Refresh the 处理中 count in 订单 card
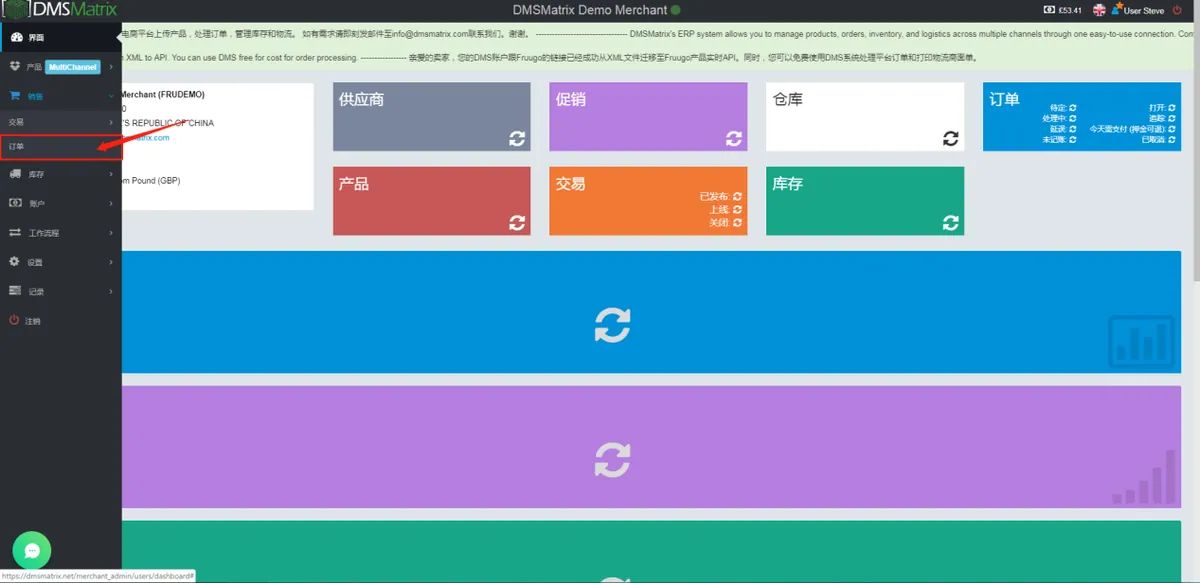The height and width of the screenshot is (583, 1200). click(x=1073, y=118)
